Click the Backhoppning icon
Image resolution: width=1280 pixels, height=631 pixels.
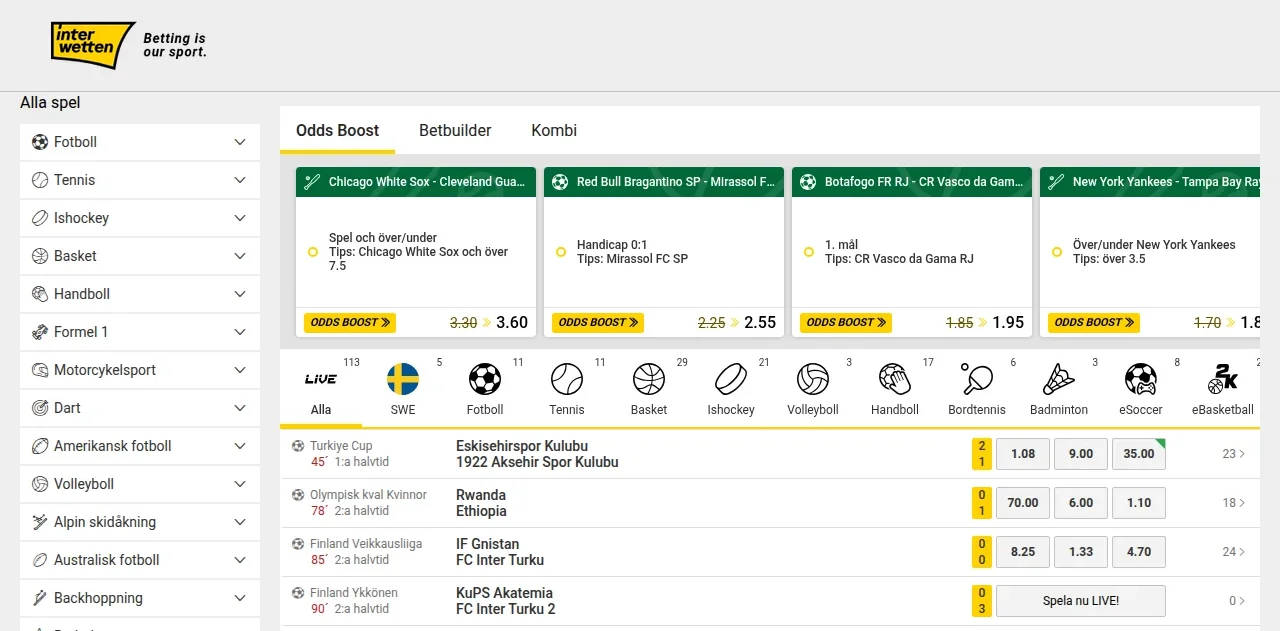click(x=40, y=598)
